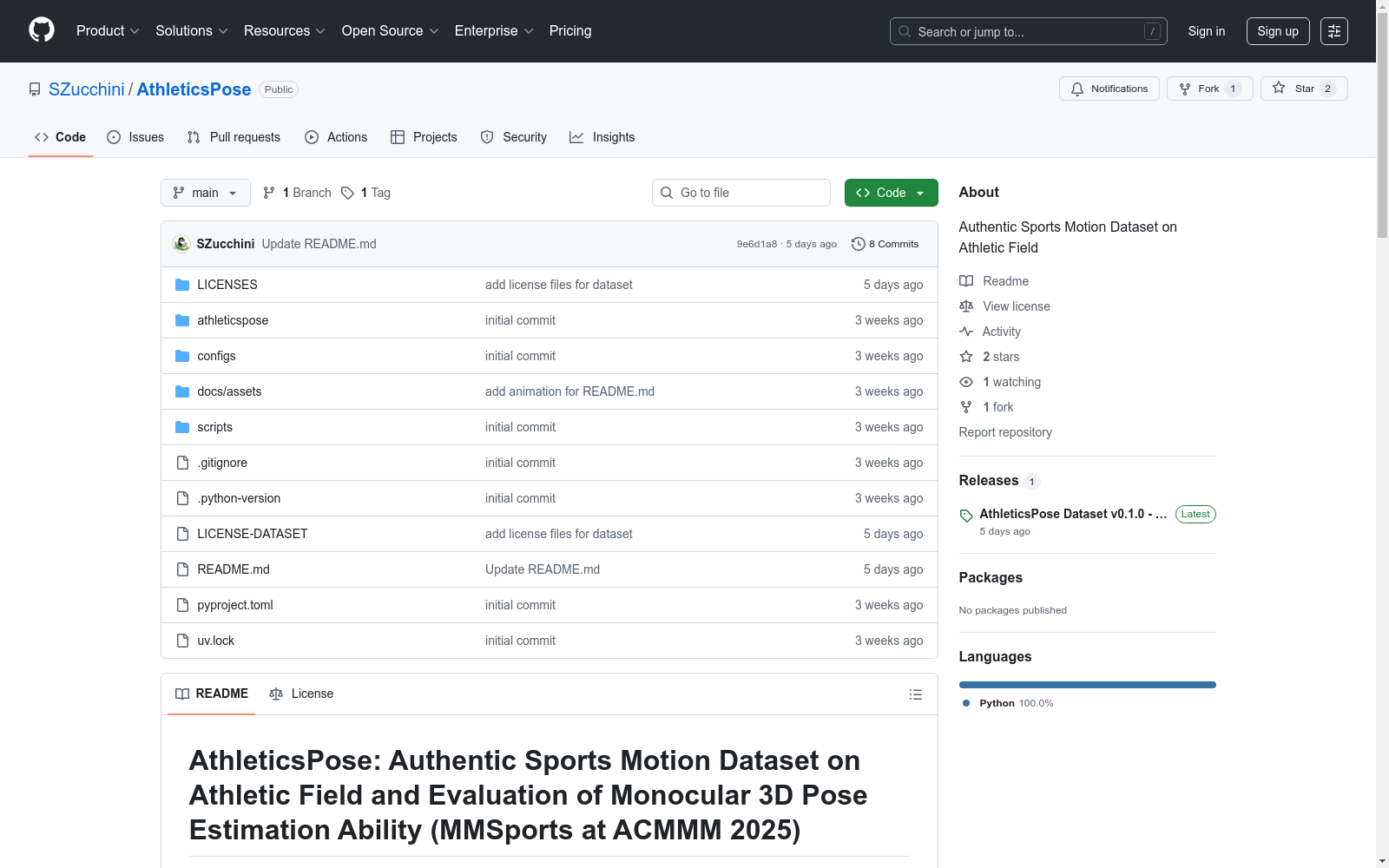
Task: Open the Pricing menu item
Action: click(570, 31)
